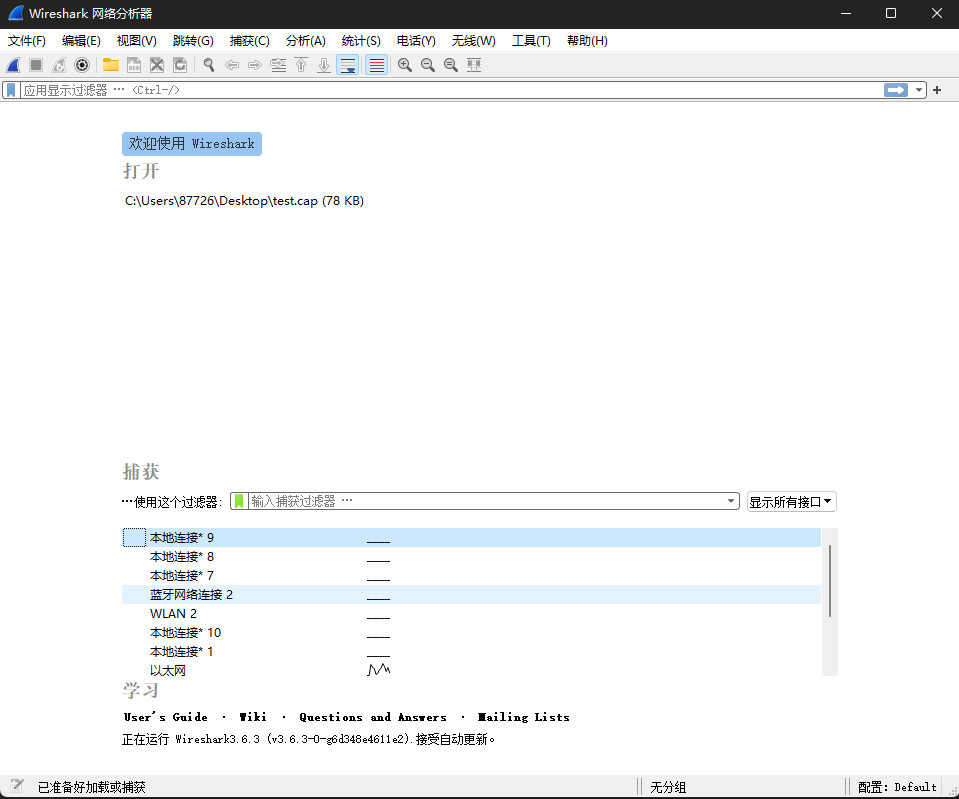
Task: Start capturing packets with the shark fin icon
Action: click(x=13, y=65)
